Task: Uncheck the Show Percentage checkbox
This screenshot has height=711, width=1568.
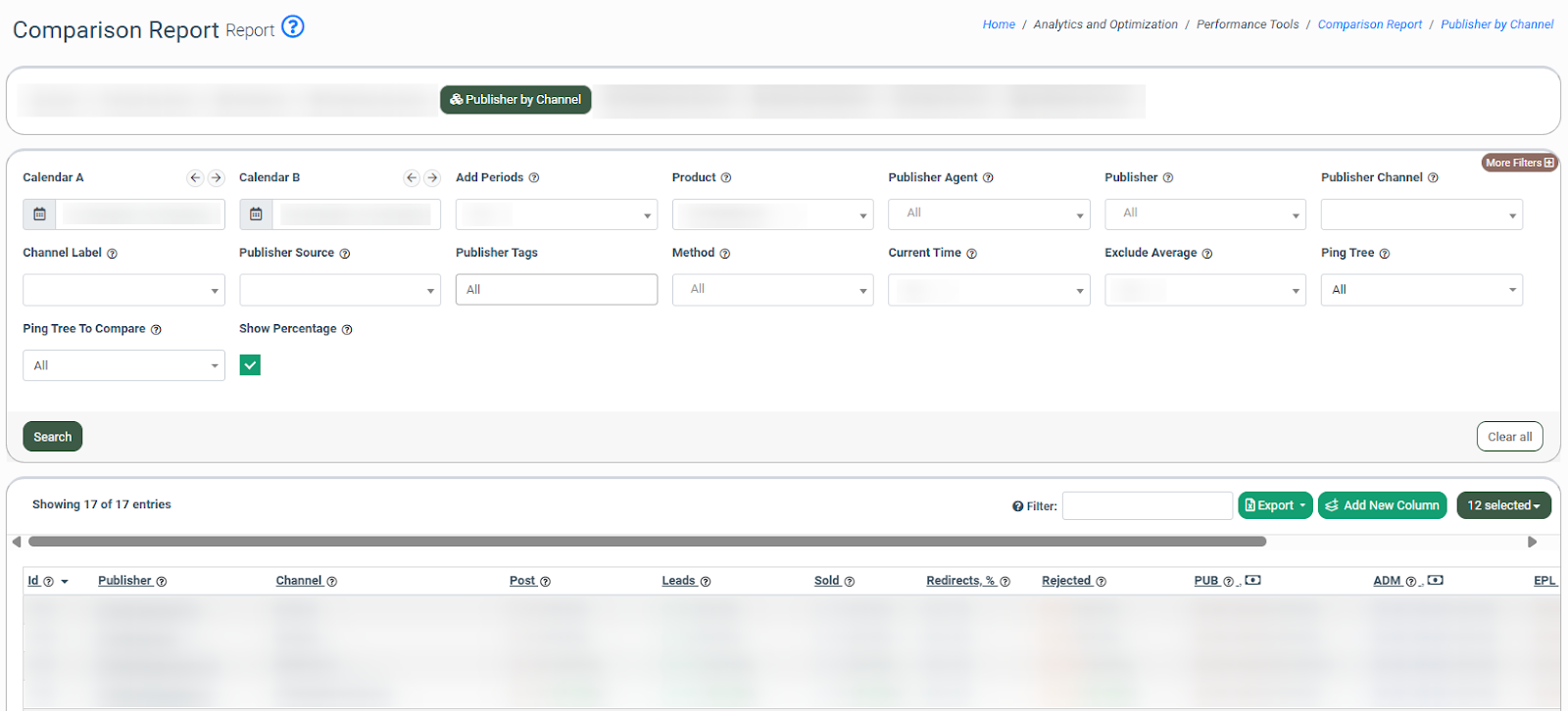Action: click(x=250, y=365)
